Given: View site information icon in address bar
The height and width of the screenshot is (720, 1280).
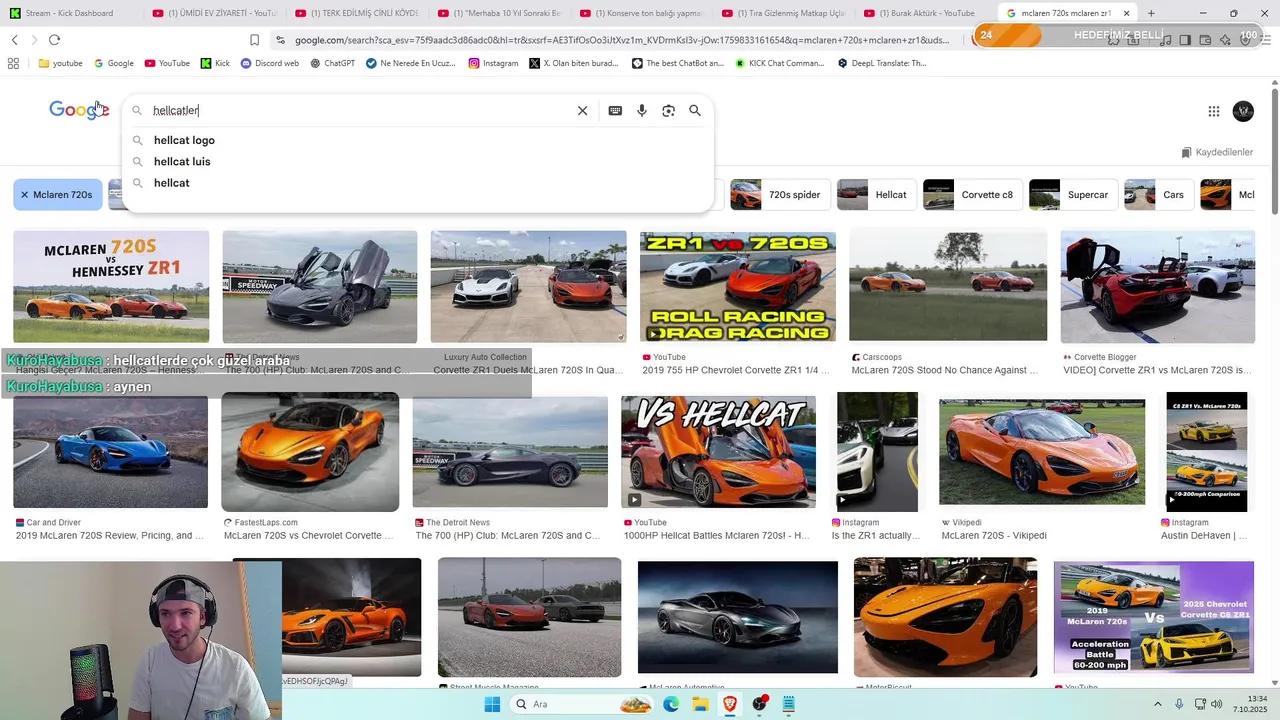Looking at the screenshot, I should [280, 40].
